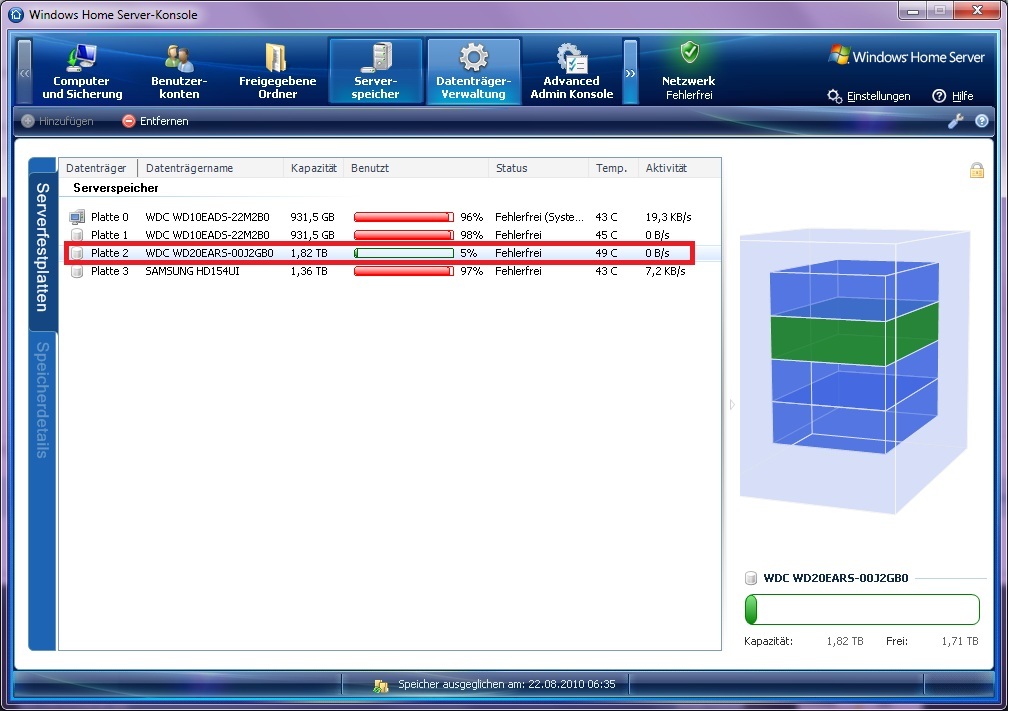
Task: Click the 49 C temperature value
Action: click(606, 253)
